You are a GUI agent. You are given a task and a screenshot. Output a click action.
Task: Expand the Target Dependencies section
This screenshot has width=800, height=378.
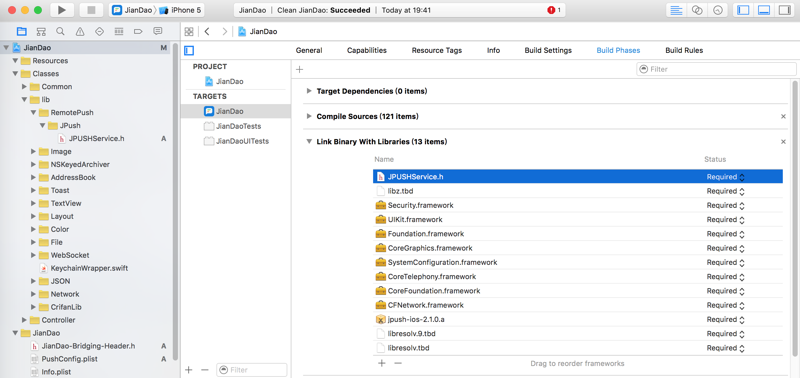point(309,91)
